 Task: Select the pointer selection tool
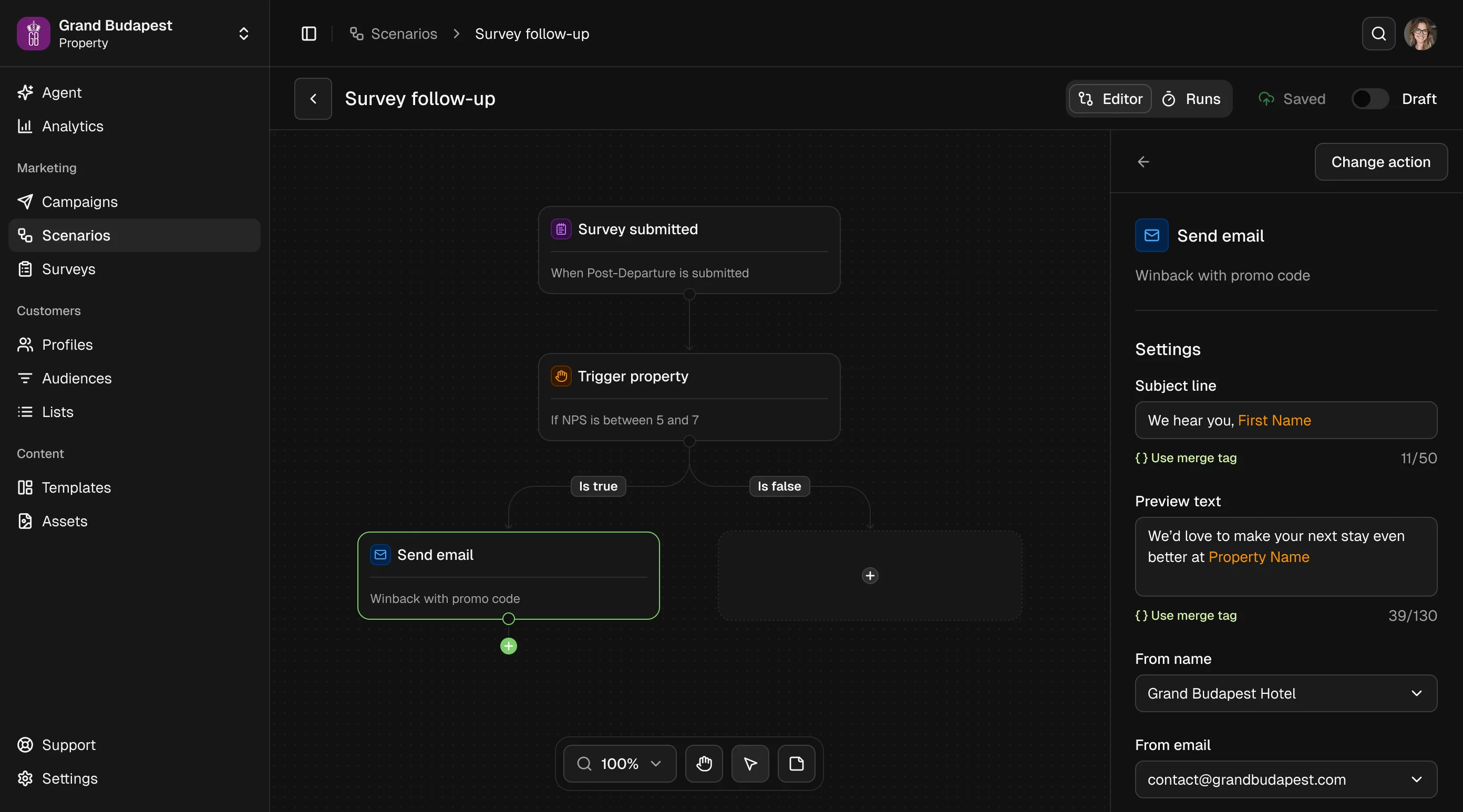[750, 764]
